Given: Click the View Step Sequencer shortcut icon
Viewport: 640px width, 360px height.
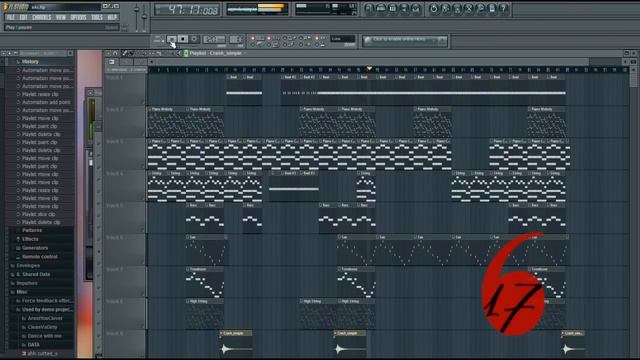Looking at the screenshot, I should (381, 9).
